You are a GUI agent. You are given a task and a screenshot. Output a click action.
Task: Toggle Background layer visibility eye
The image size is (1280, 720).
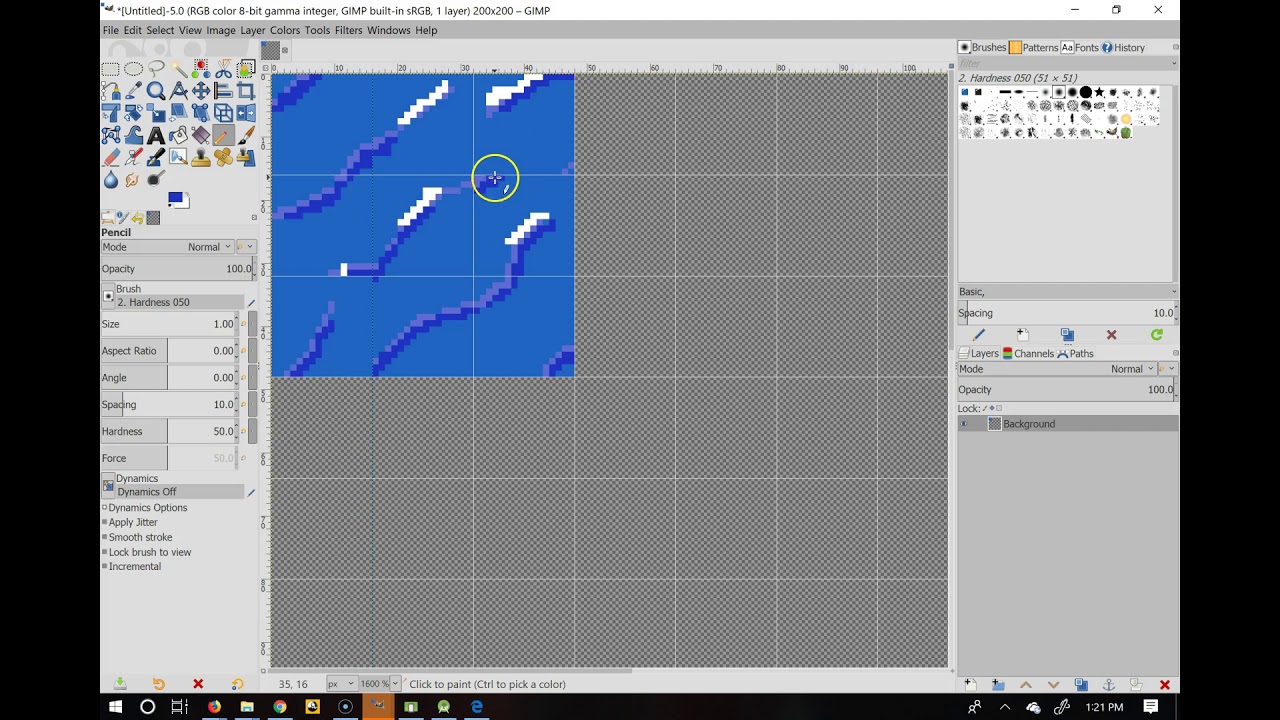964,424
